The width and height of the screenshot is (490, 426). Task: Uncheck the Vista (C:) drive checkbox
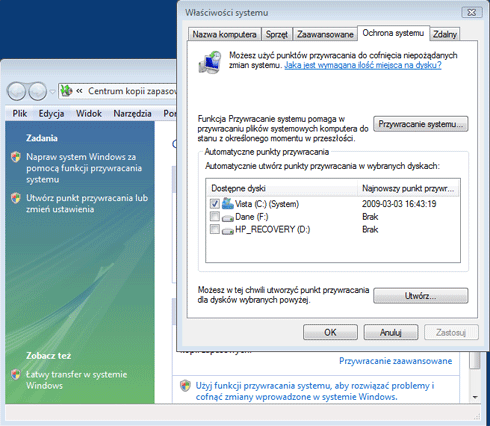[x=215, y=203]
